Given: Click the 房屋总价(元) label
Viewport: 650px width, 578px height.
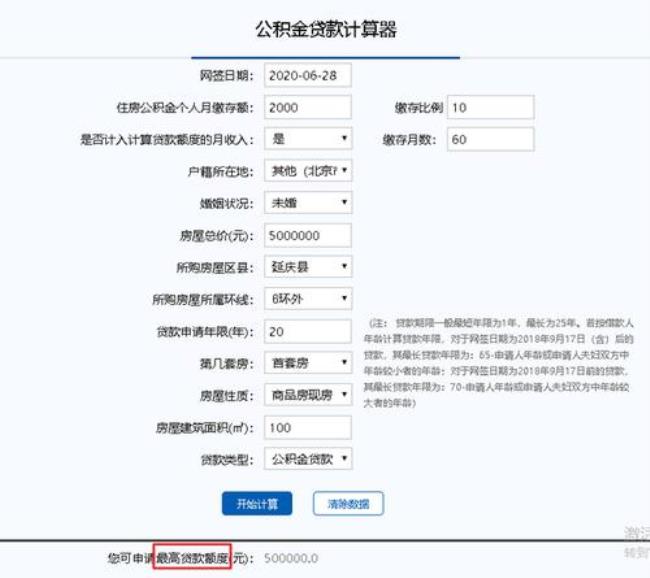Looking at the screenshot, I should point(216,236).
